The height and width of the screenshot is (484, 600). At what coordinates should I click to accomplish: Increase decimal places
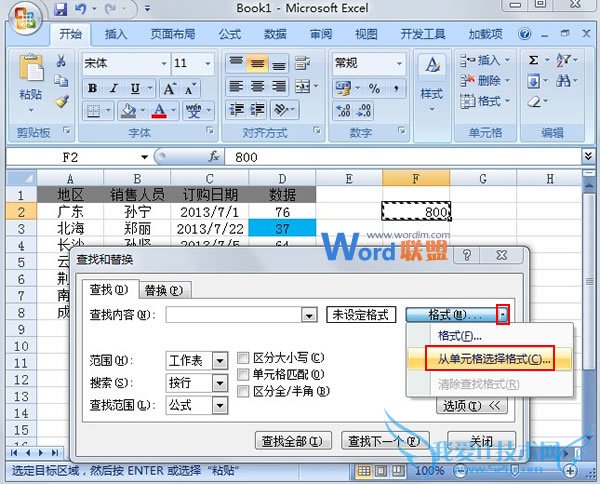343,111
